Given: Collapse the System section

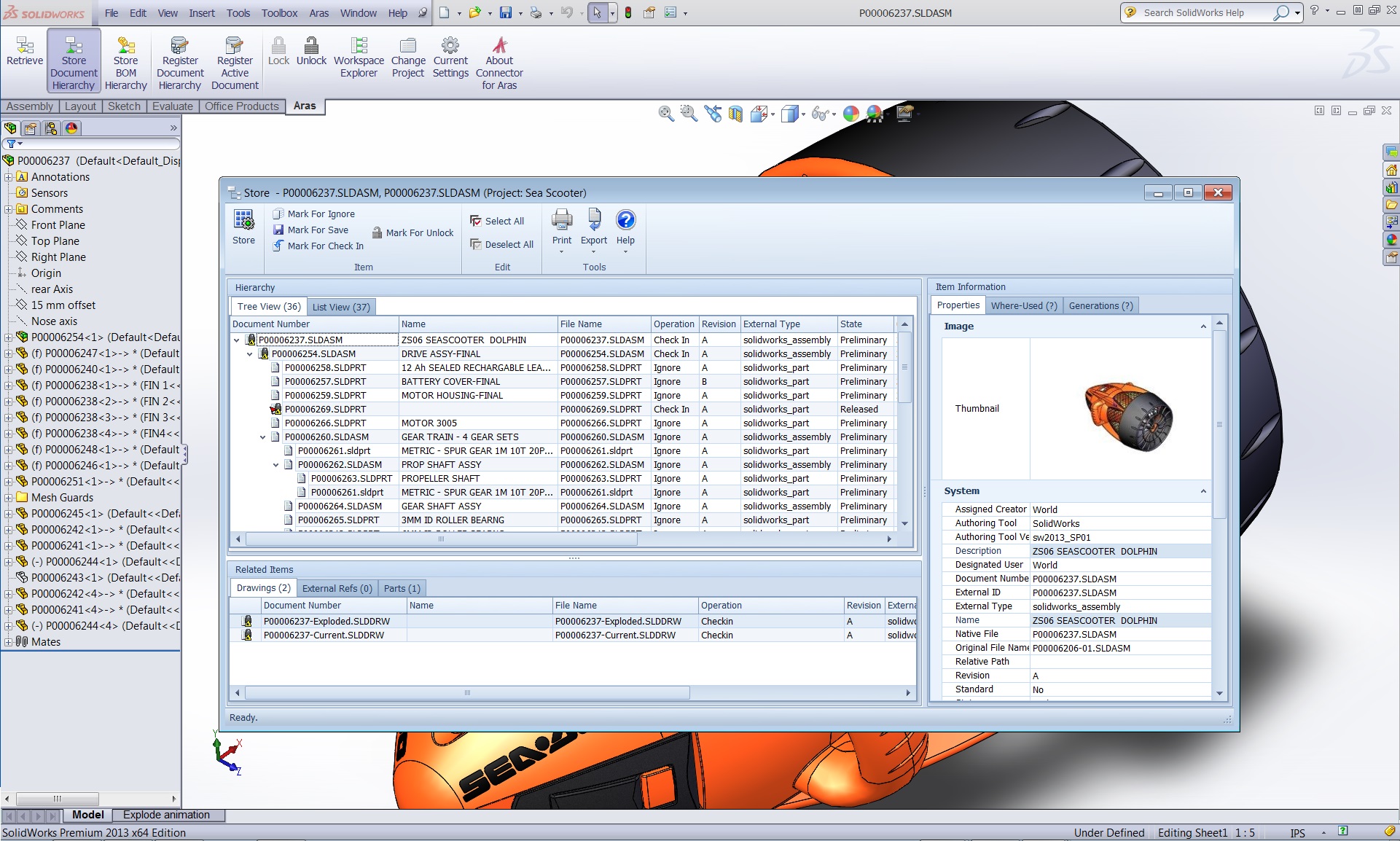Looking at the screenshot, I should 1203,491.
